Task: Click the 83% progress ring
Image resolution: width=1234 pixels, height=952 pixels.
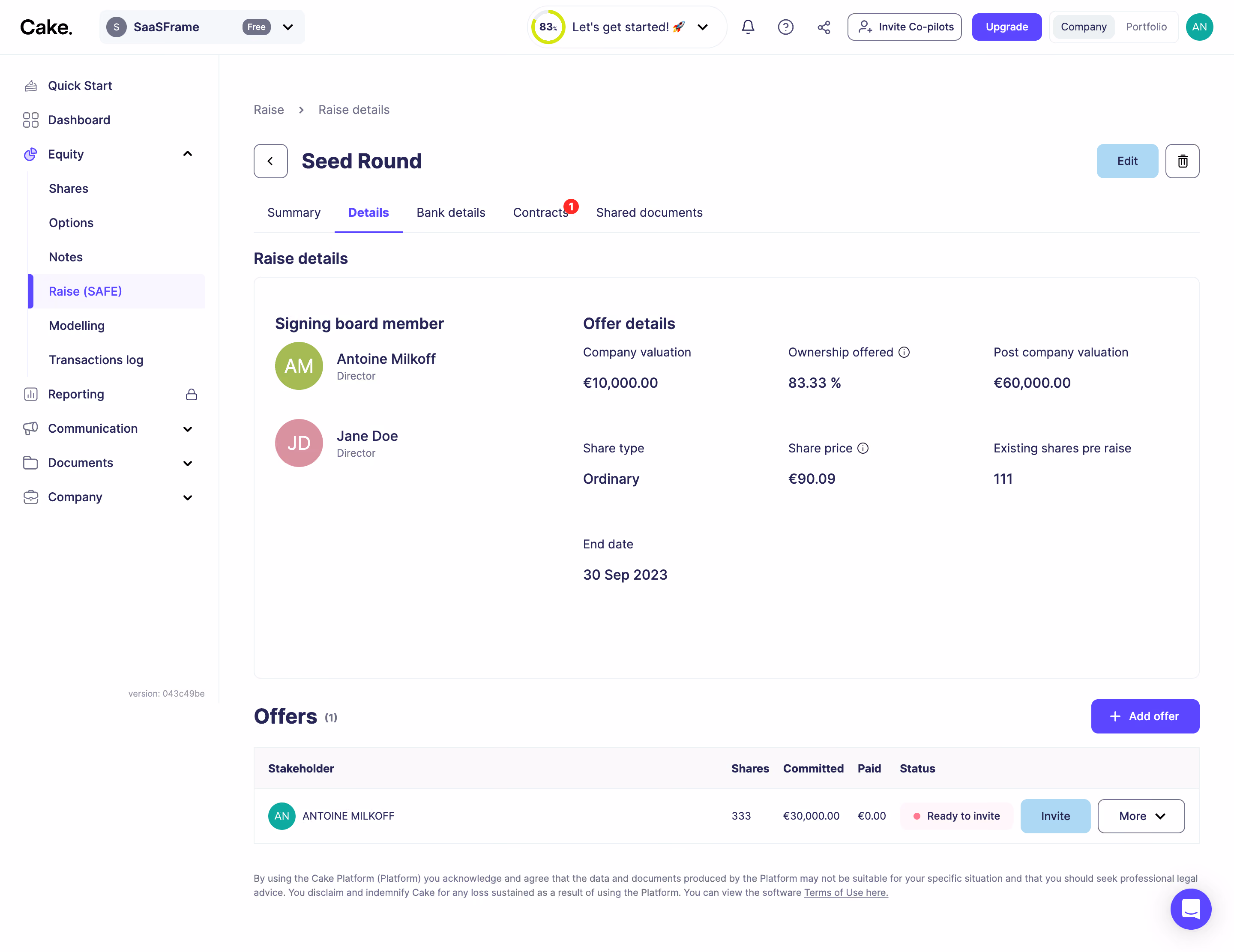Action: (548, 27)
